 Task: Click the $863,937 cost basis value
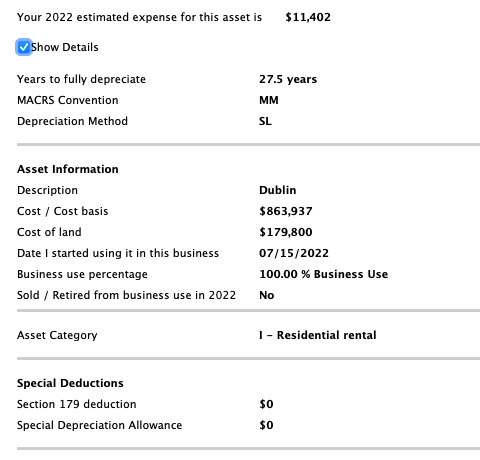pyautogui.click(x=286, y=211)
